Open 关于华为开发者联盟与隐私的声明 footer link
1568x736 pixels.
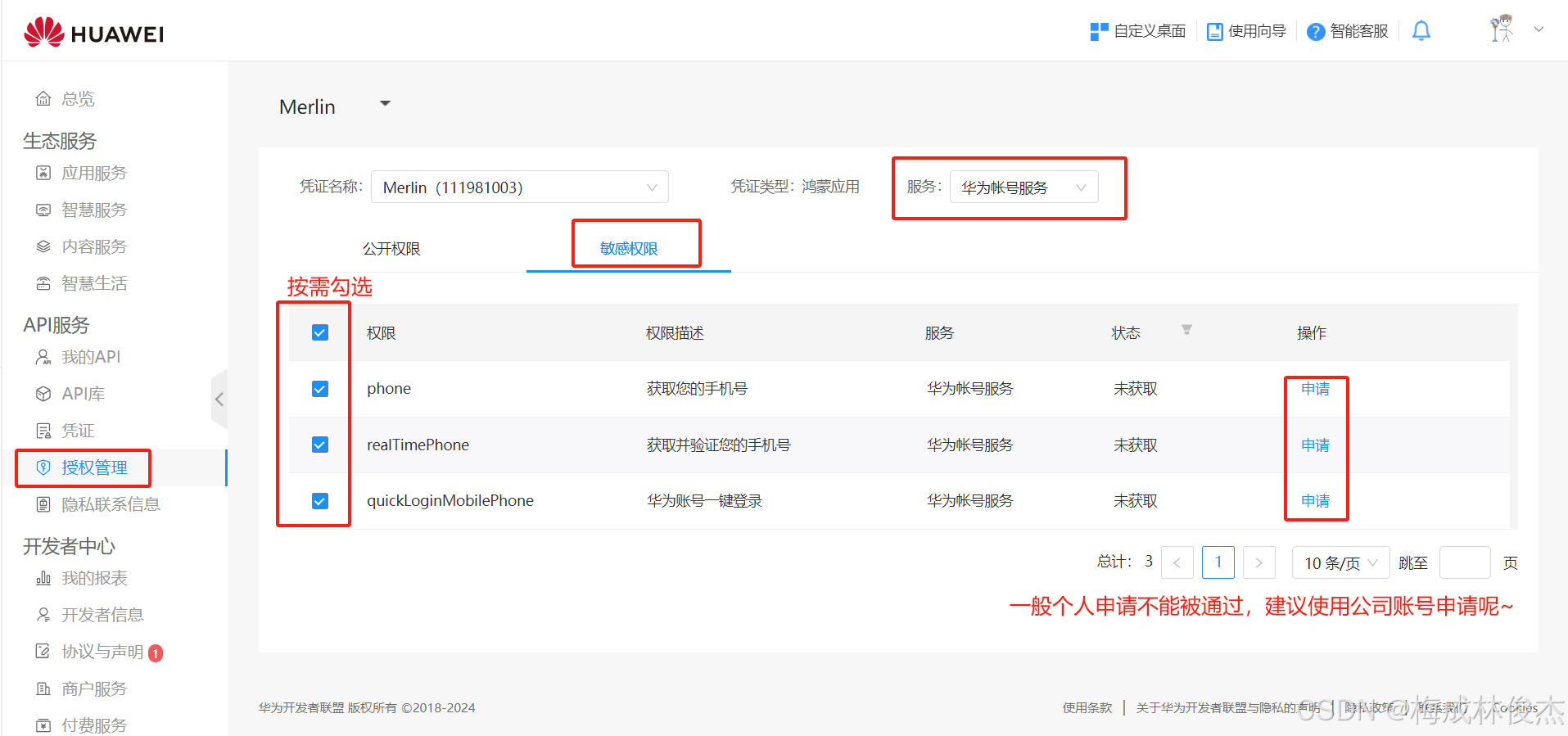(1227, 707)
